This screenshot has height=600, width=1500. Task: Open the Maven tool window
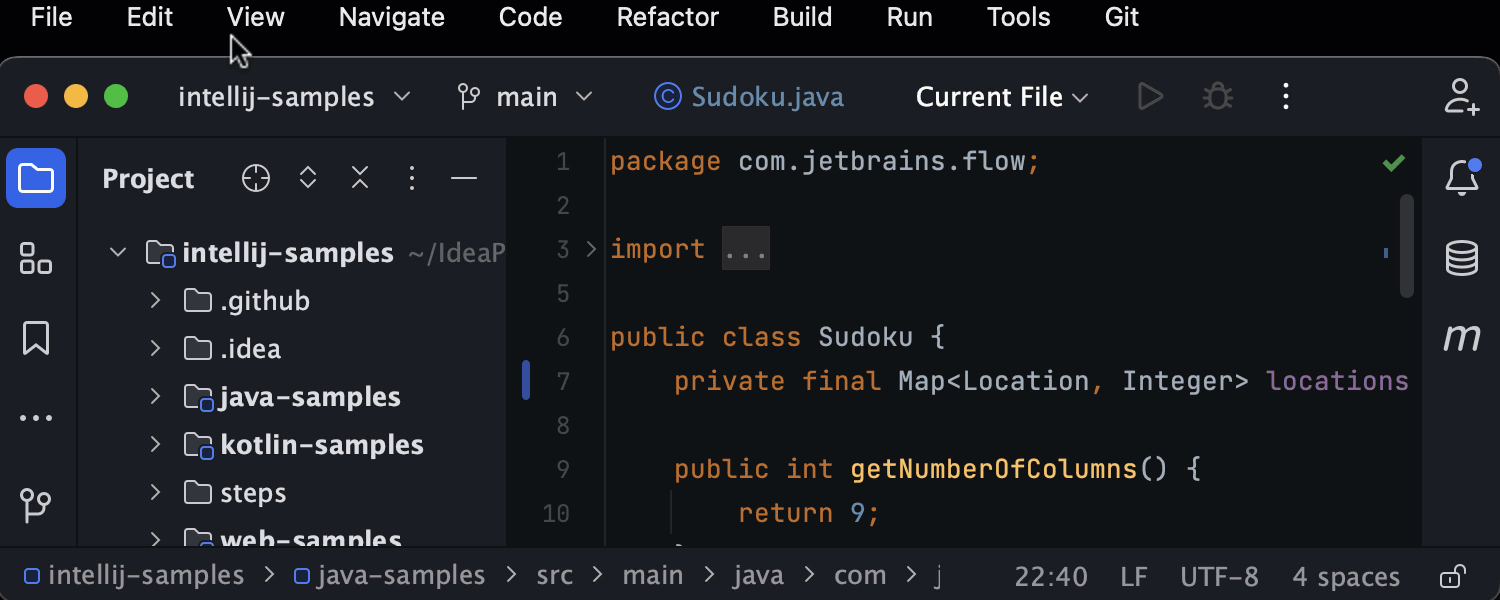[x=1462, y=338]
